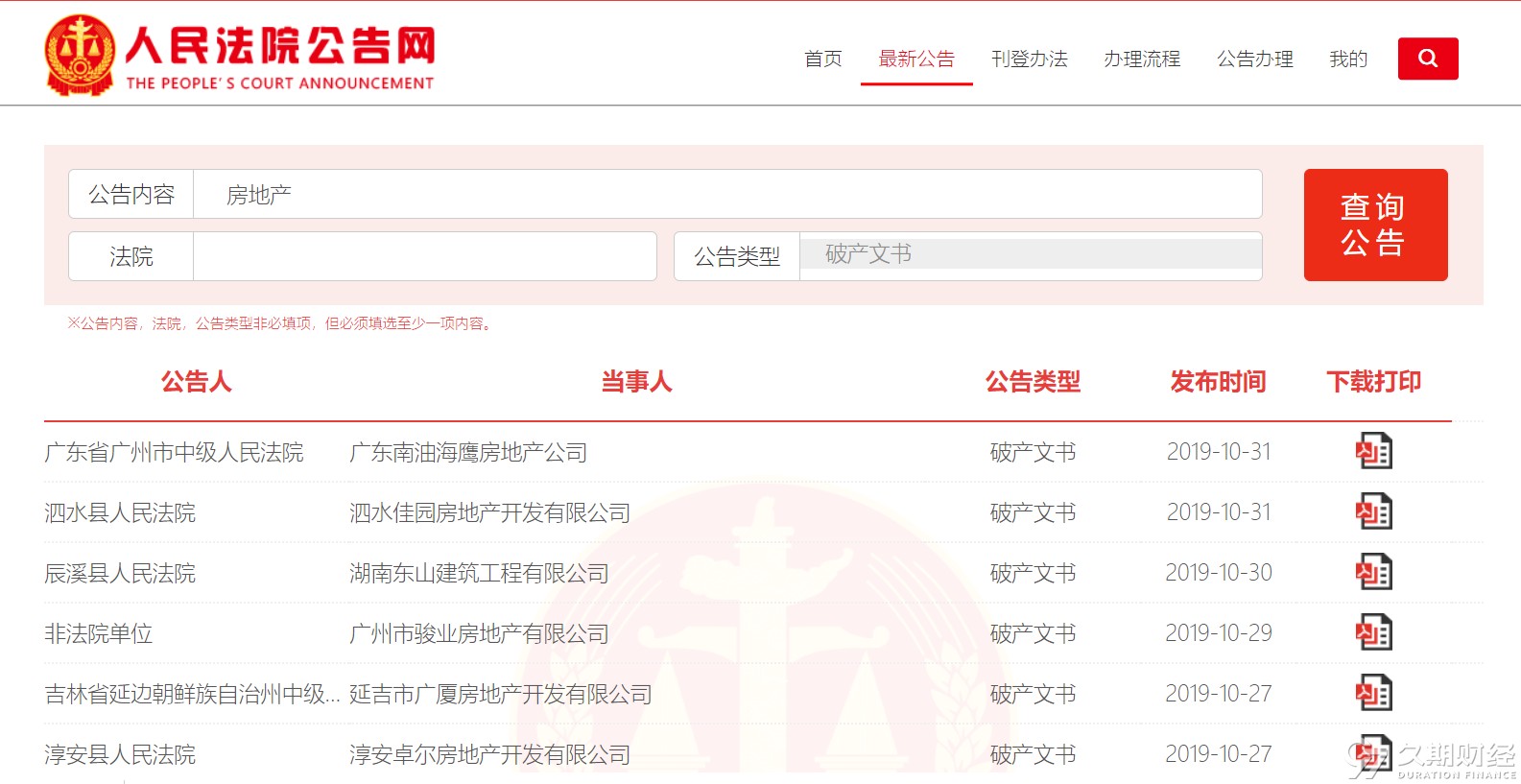Select announcer 非法院单位
Viewport: 1521px width, 784px height.
[x=98, y=633]
